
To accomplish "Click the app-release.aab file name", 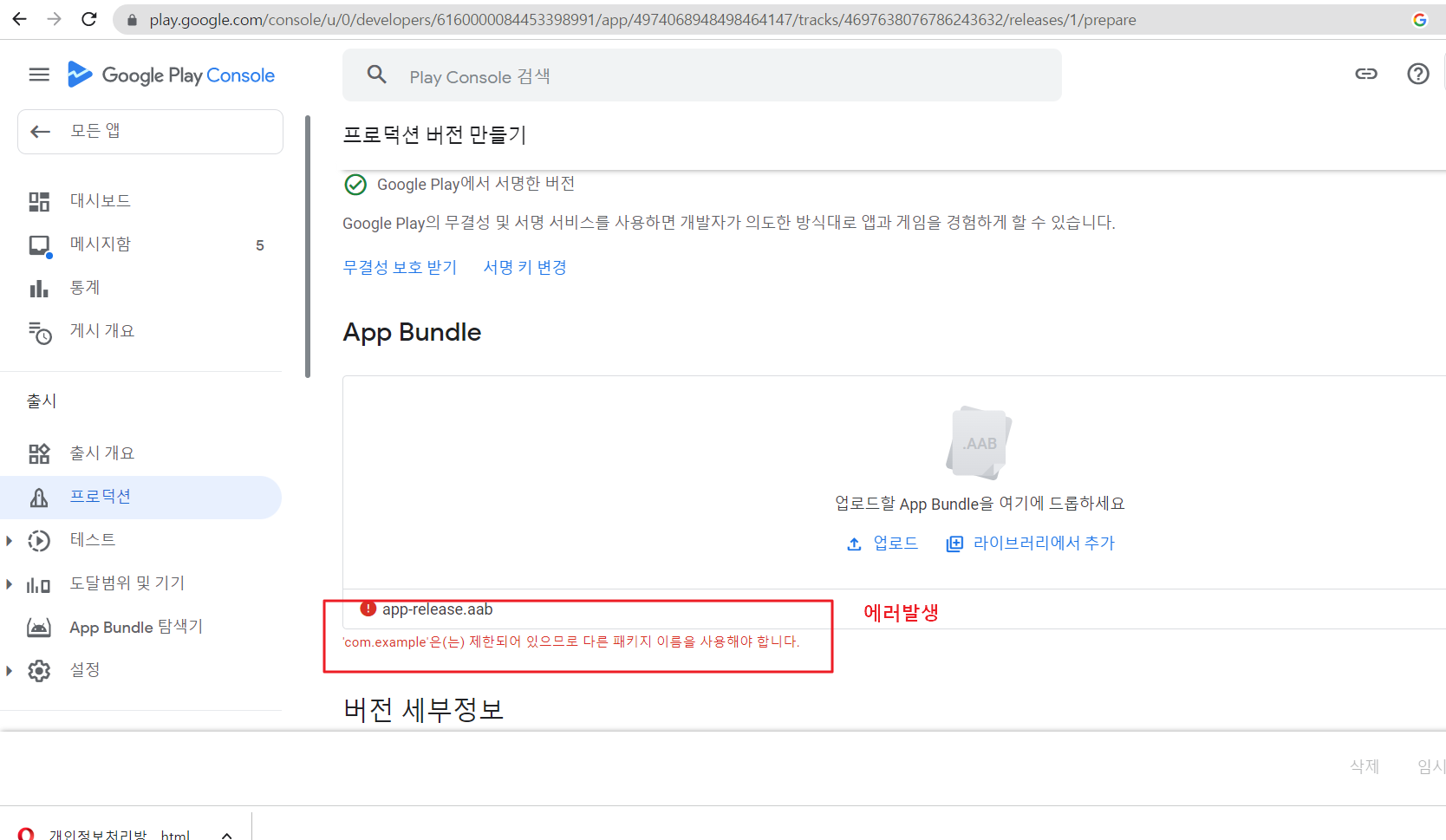I will click(438, 609).
